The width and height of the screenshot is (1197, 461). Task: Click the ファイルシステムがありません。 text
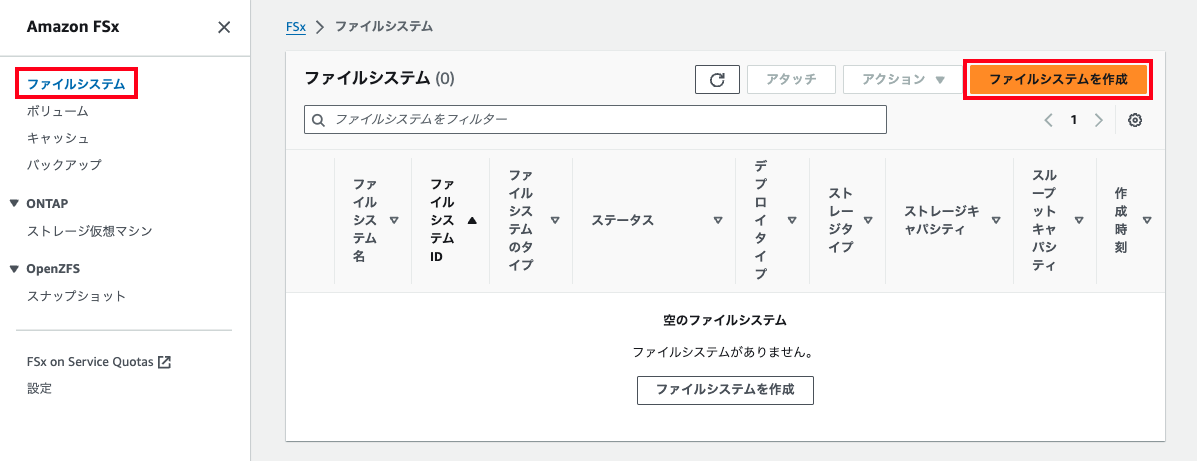[x=722, y=353]
